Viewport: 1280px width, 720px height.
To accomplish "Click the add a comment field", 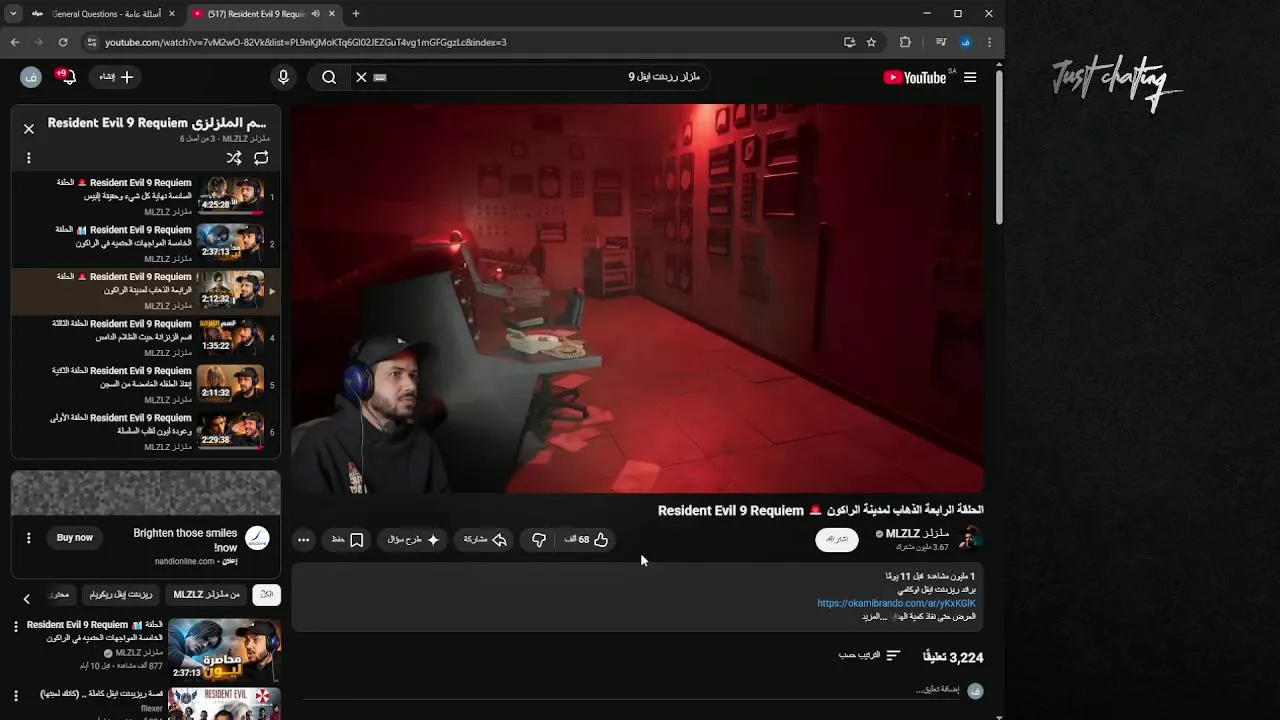I will (x=937, y=689).
